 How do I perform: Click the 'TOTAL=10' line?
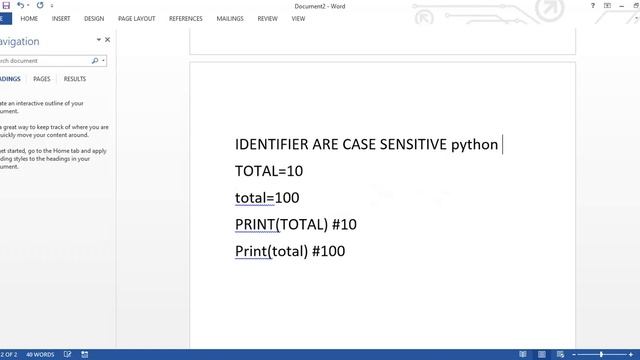(x=269, y=171)
